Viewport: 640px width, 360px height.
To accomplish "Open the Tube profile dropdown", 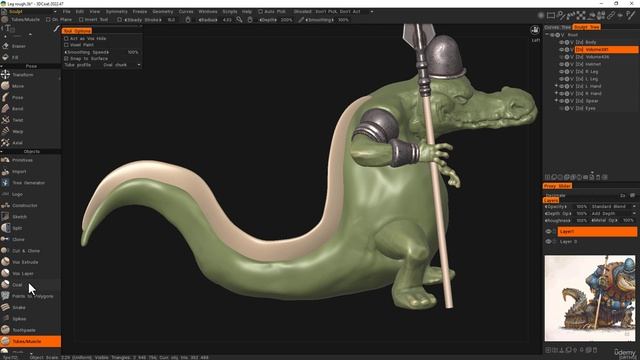I will (122, 65).
